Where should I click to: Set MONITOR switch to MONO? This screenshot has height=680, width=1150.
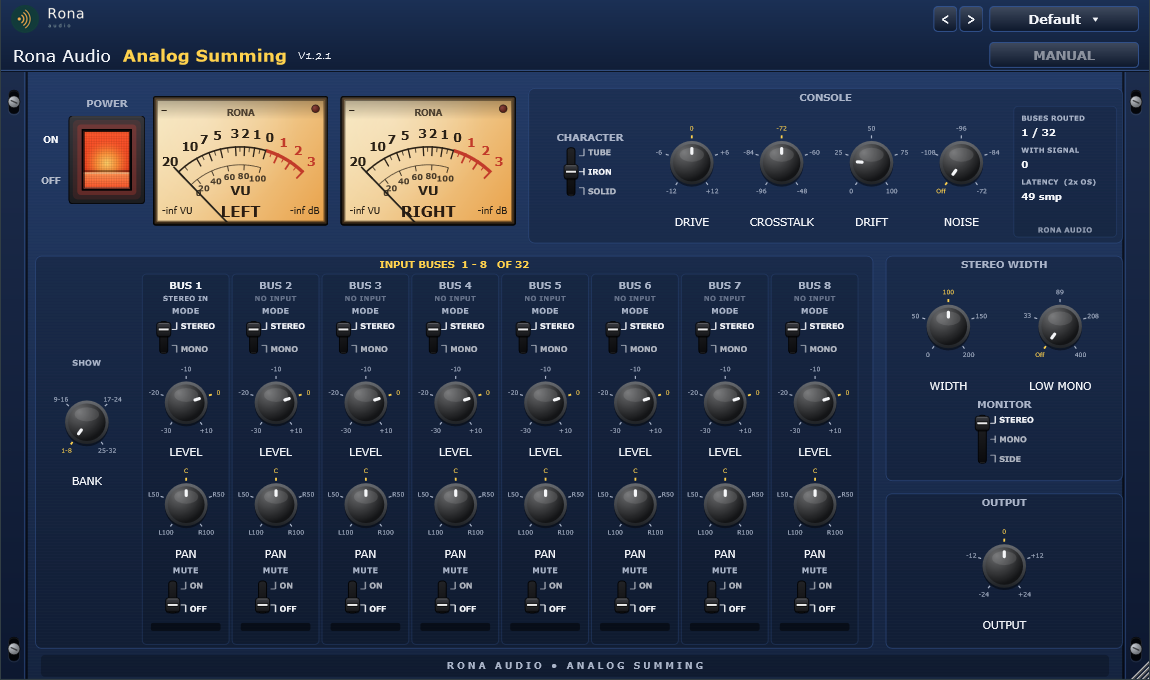1012,439
